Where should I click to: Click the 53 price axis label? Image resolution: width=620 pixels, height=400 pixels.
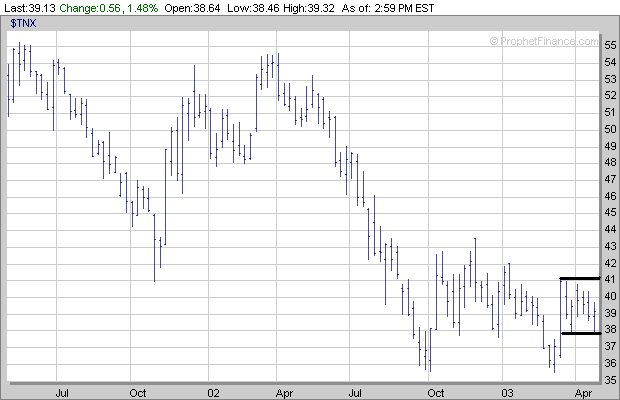point(610,79)
